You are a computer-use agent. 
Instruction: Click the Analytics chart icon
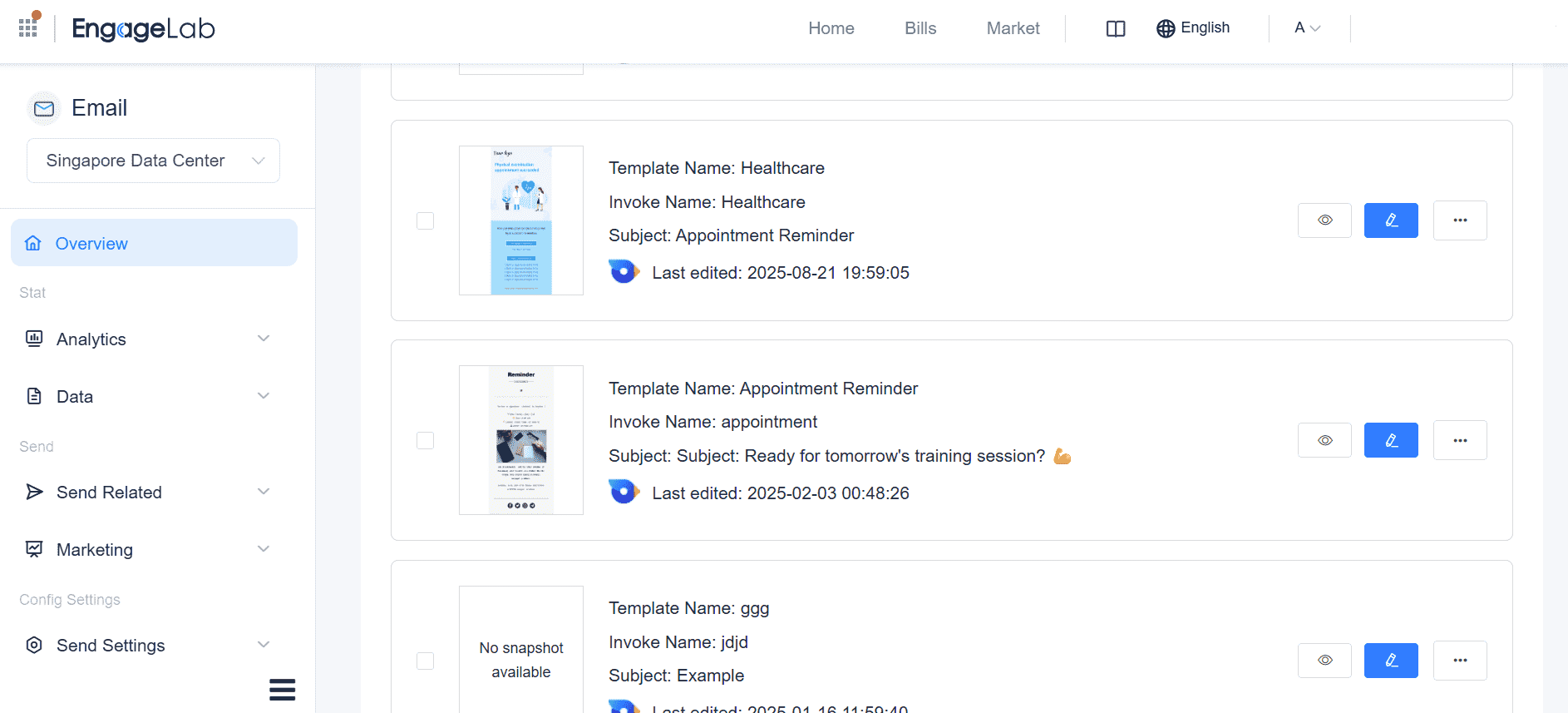pos(34,339)
